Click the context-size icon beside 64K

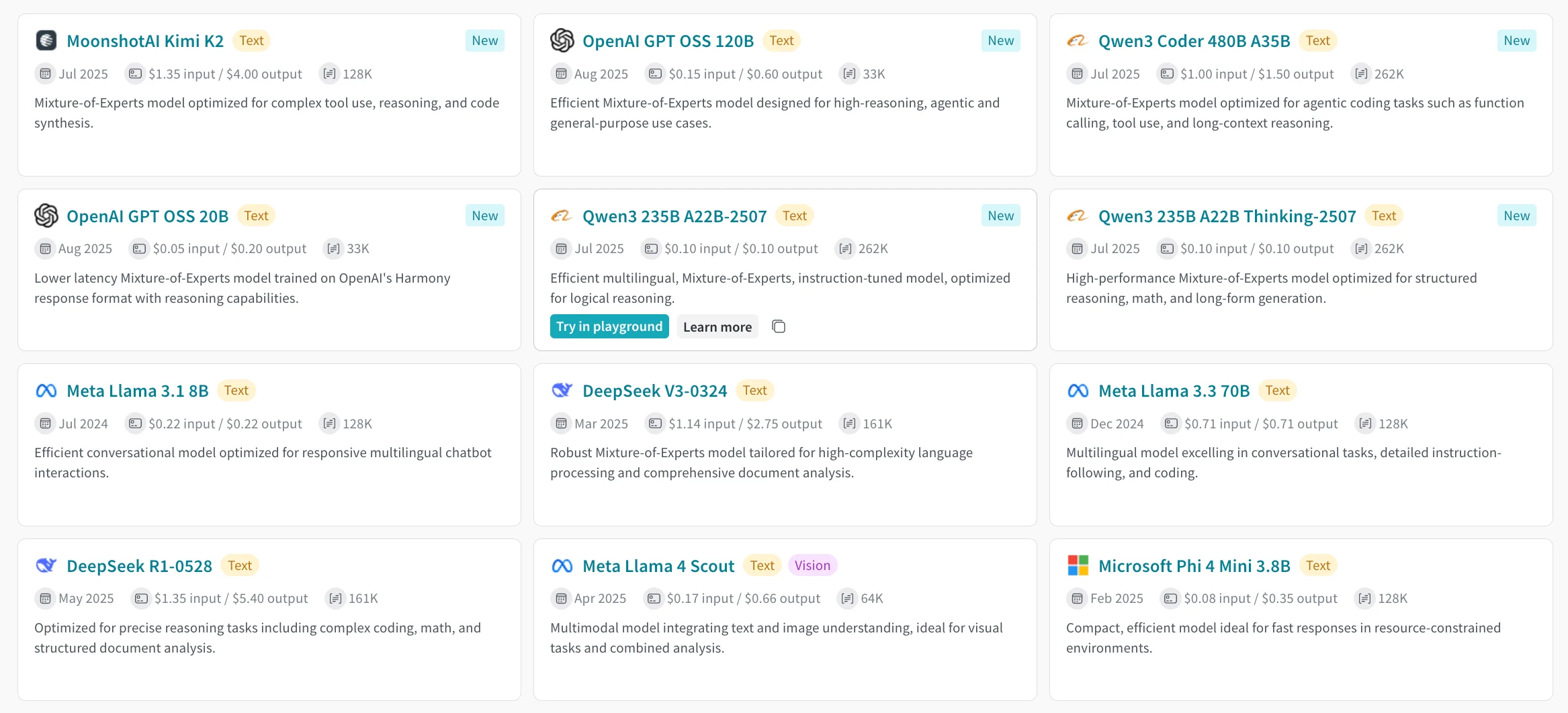point(847,598)
